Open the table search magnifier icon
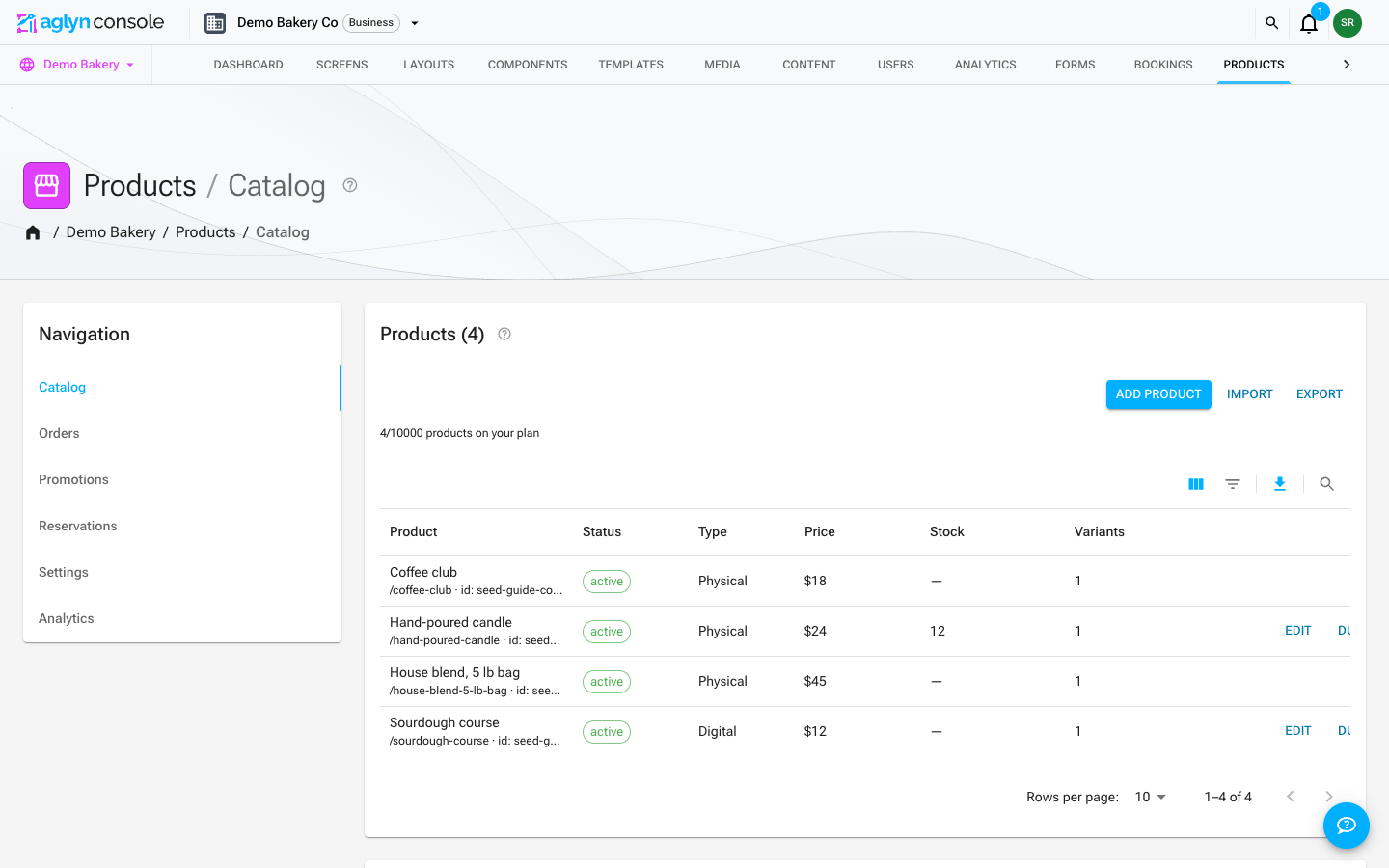 coord(1327,484)
